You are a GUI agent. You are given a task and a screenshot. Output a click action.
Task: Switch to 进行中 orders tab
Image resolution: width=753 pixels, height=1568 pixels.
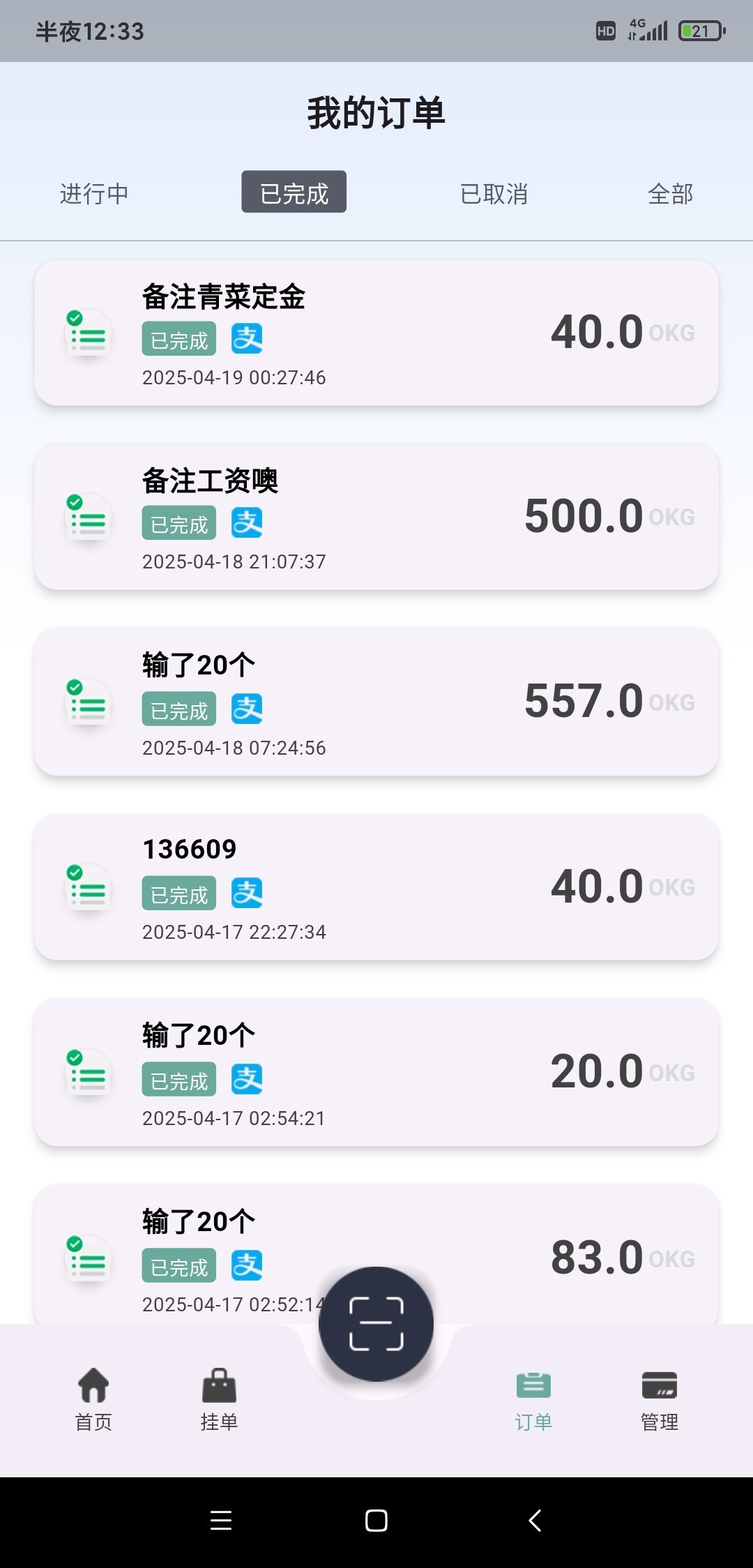click(x=94, y=193)
